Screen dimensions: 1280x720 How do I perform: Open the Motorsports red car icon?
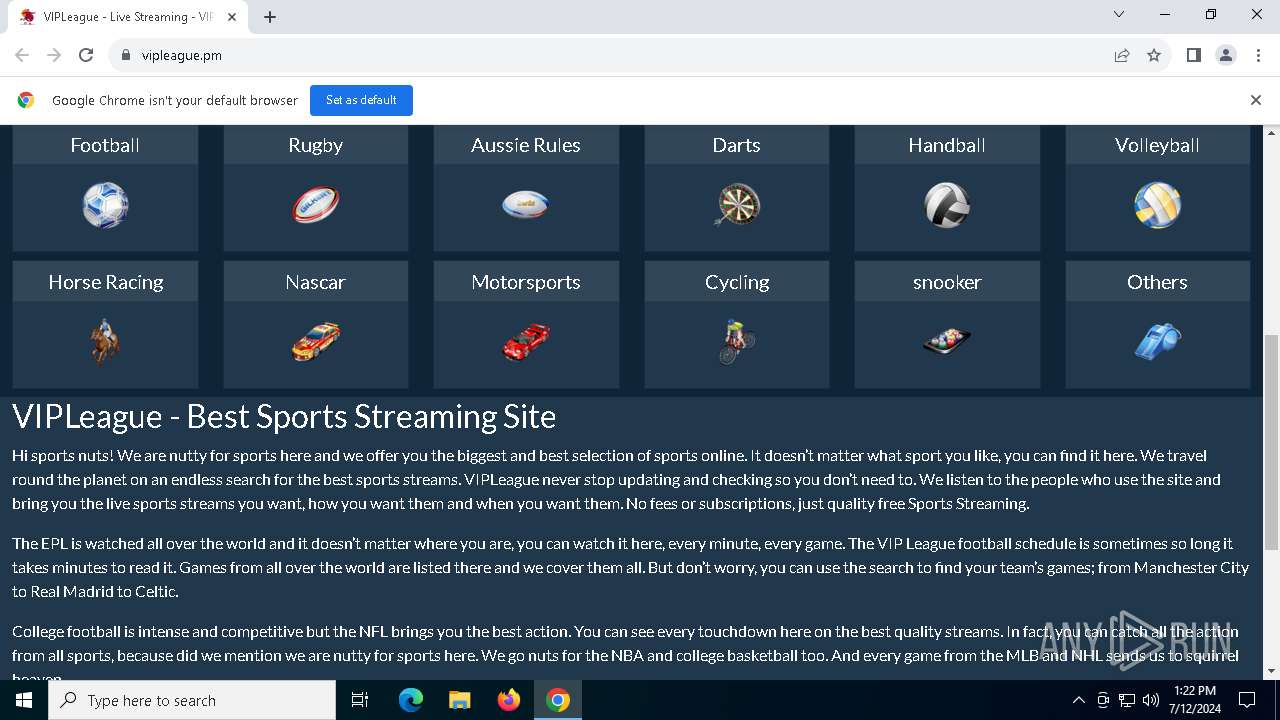click(526, 342)
